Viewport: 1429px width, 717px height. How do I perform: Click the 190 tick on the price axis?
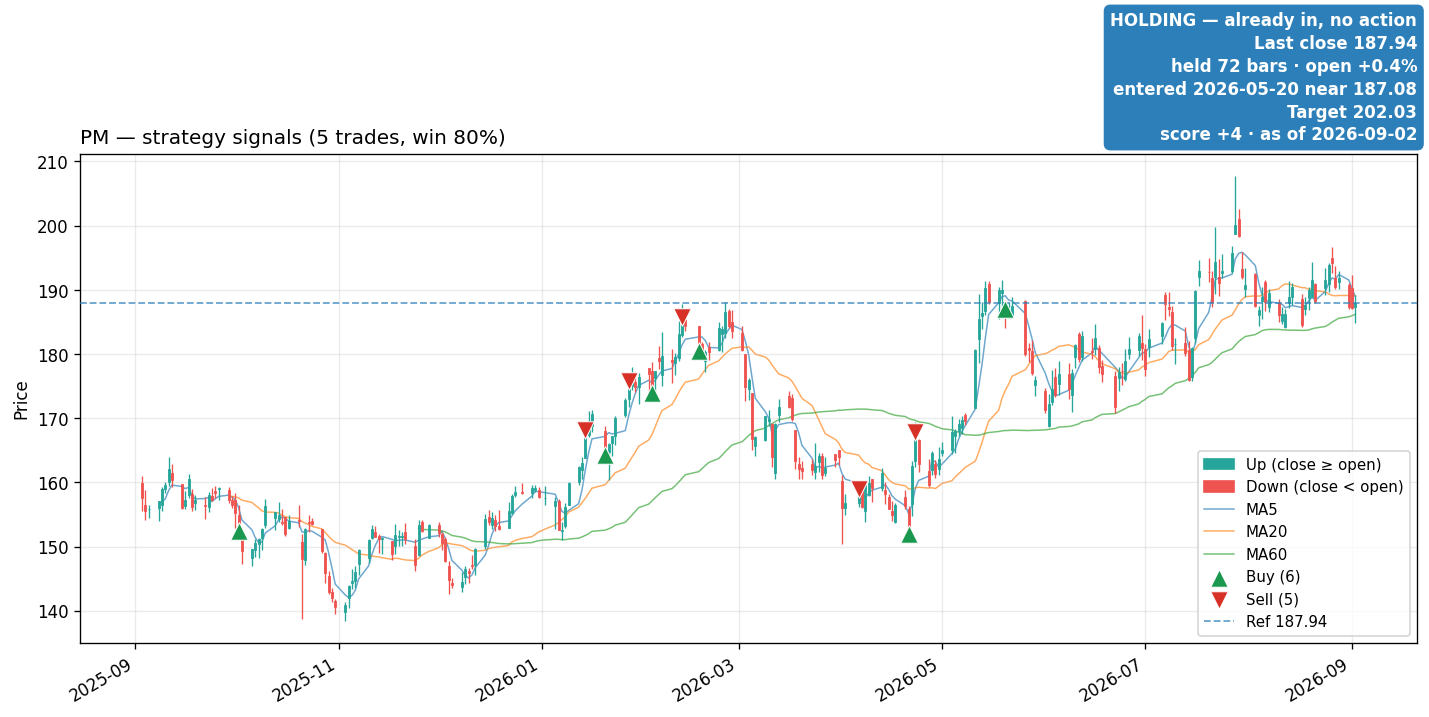pos(54,291)
